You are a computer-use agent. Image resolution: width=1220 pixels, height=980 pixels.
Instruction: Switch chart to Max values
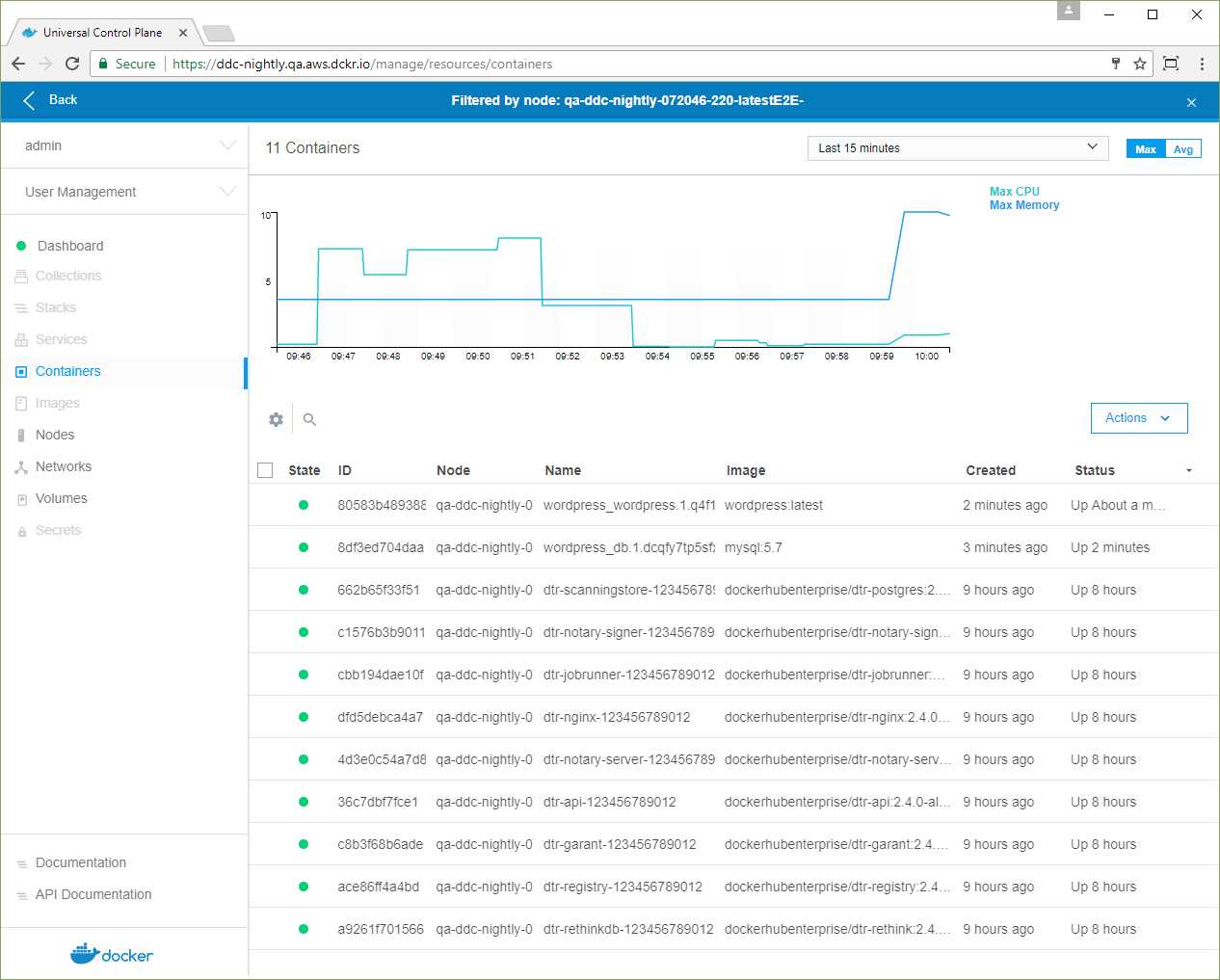(x=1145, y=149)
